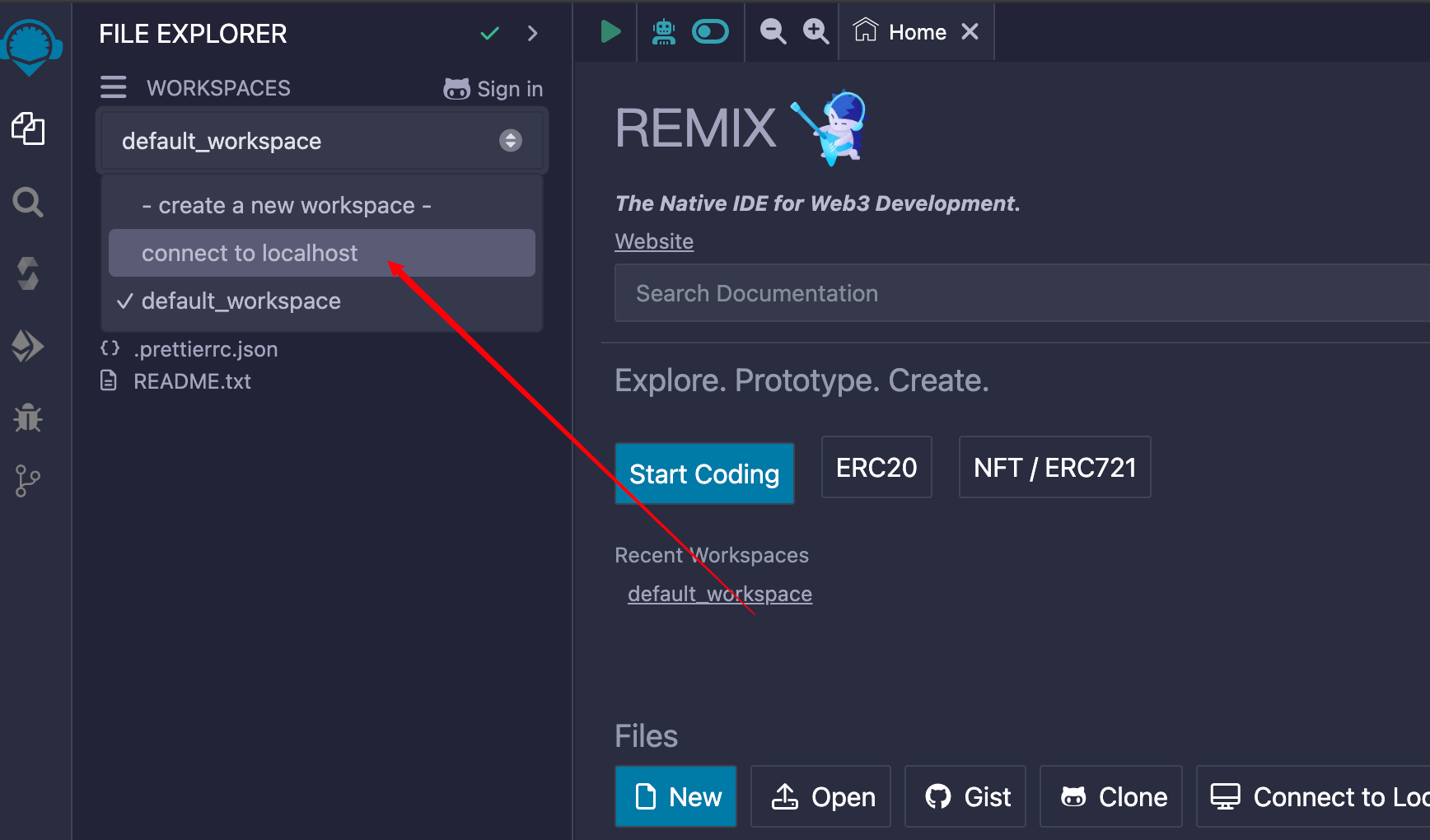Open recent default_workspace link
1430x840 pixels.
[x=720, y=594]
